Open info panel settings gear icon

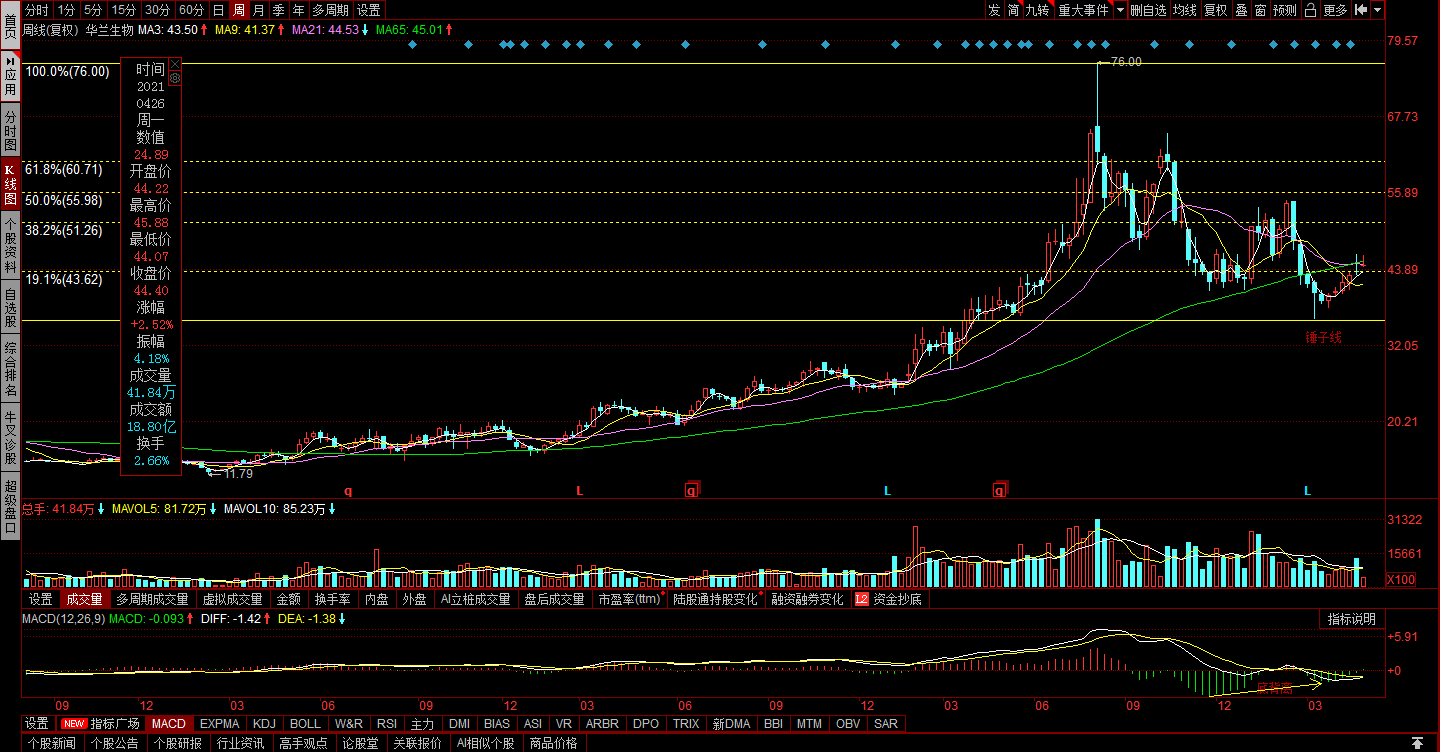coord(175,77)
